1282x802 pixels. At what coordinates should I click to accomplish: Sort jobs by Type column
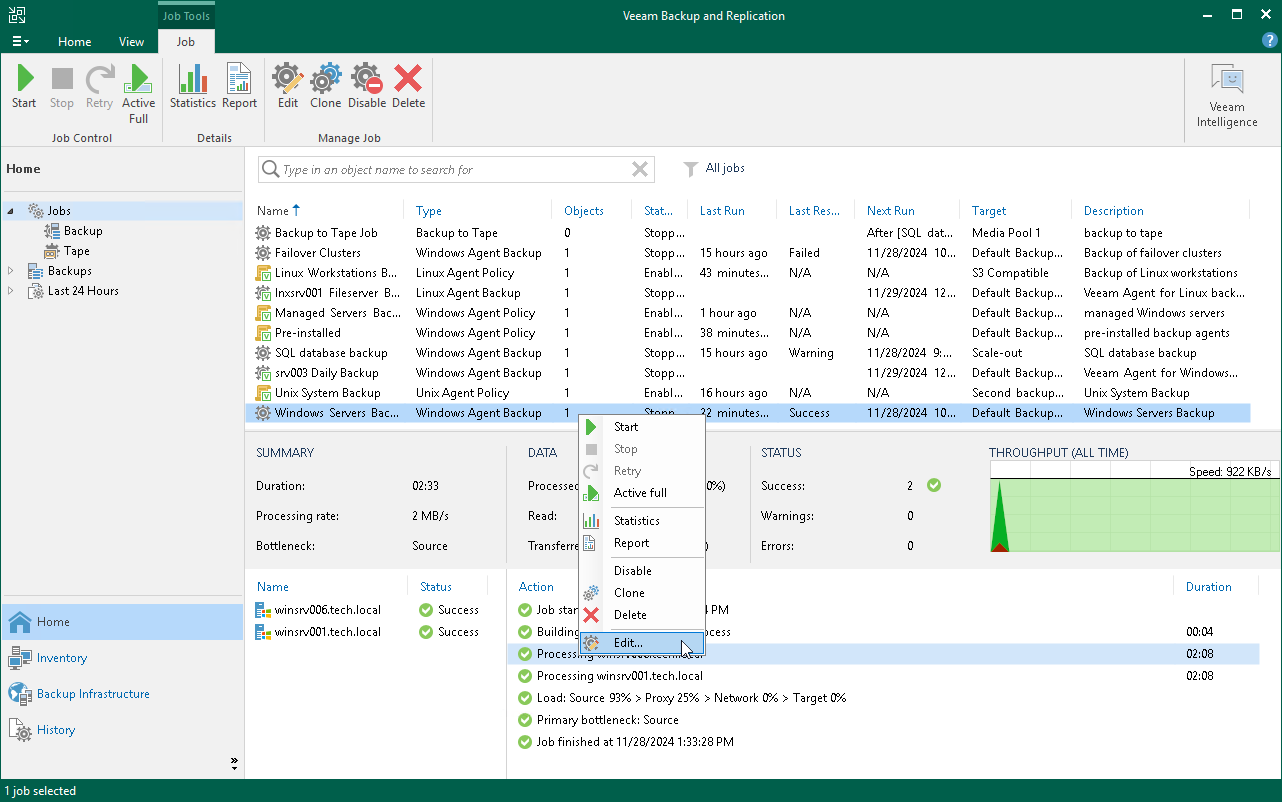429,211
